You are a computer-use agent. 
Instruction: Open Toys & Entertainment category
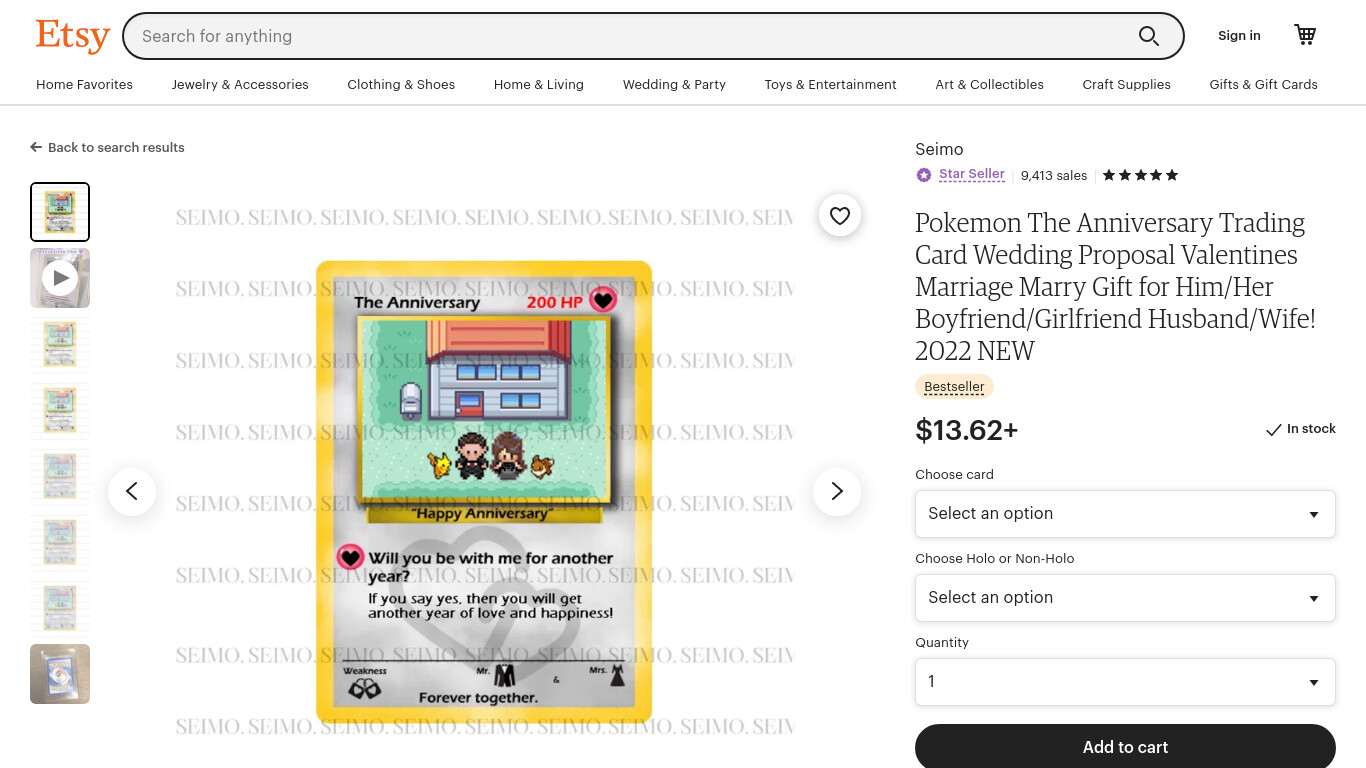(x=830, y=85)
